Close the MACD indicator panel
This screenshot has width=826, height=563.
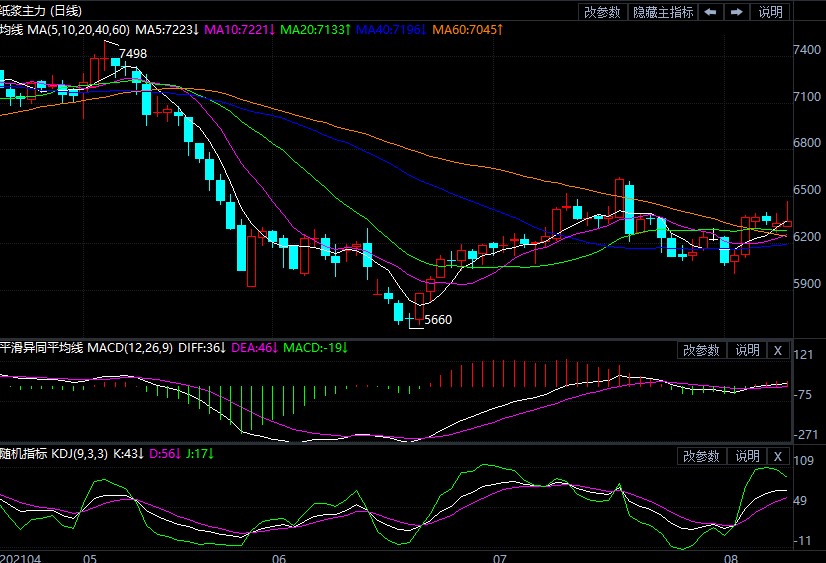(x=778, y=350)
